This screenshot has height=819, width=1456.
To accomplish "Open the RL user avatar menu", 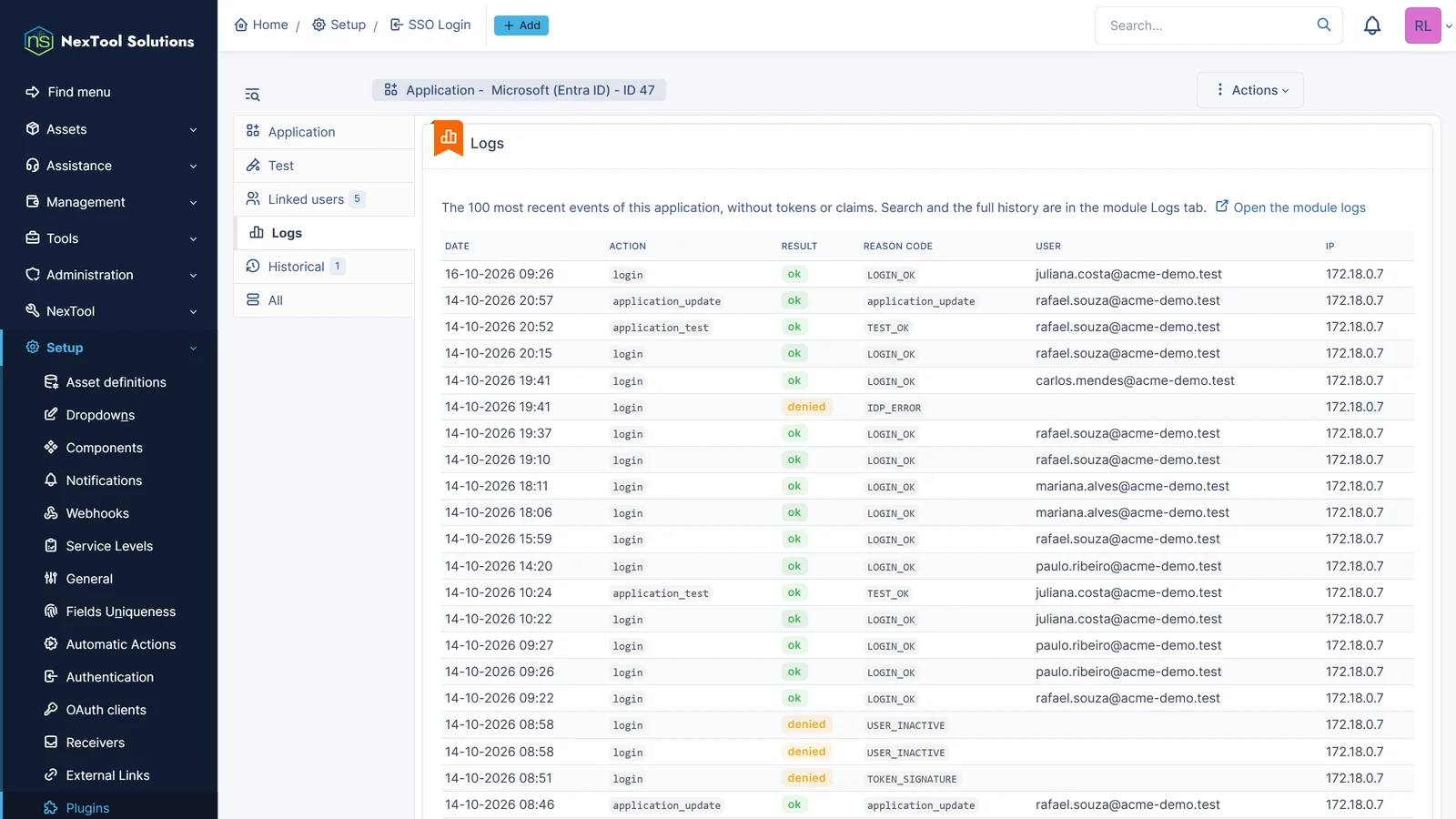I will pos(1423,25).
